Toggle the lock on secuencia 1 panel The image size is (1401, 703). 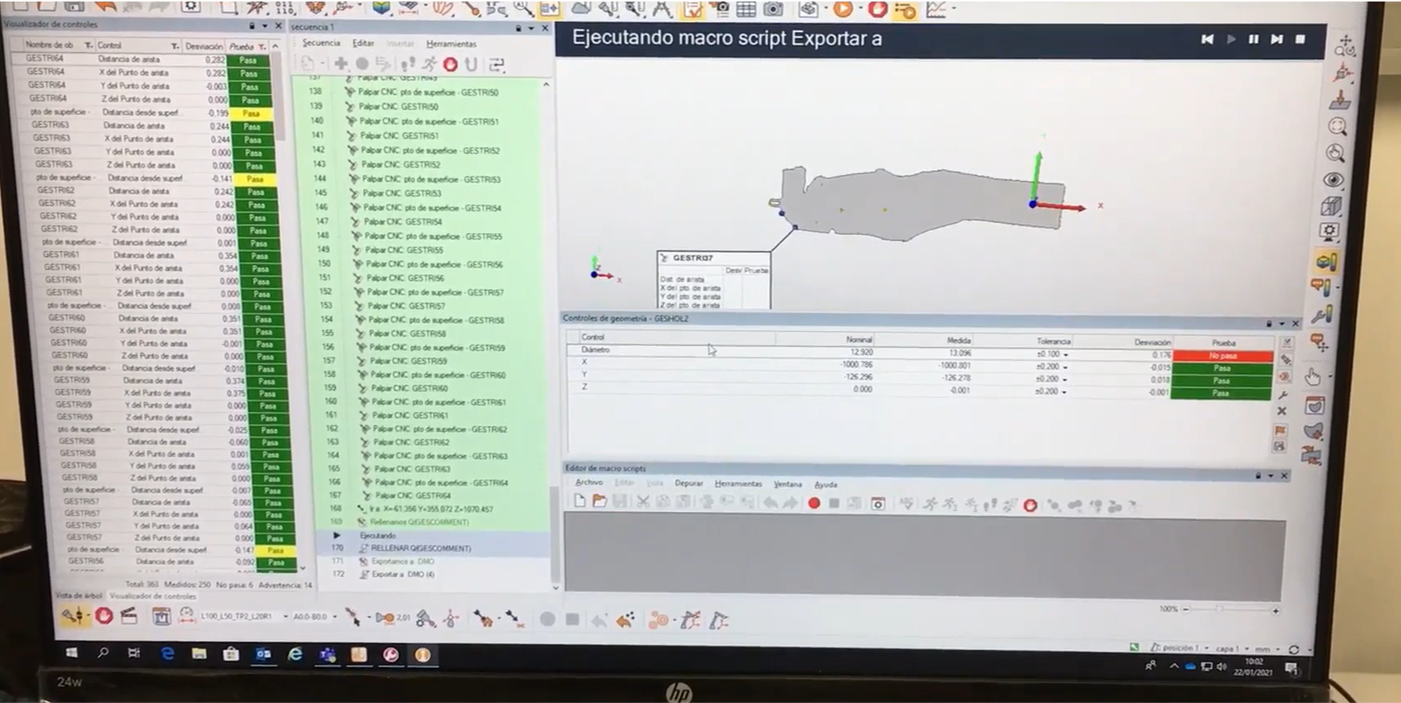(x=518, y=28)
